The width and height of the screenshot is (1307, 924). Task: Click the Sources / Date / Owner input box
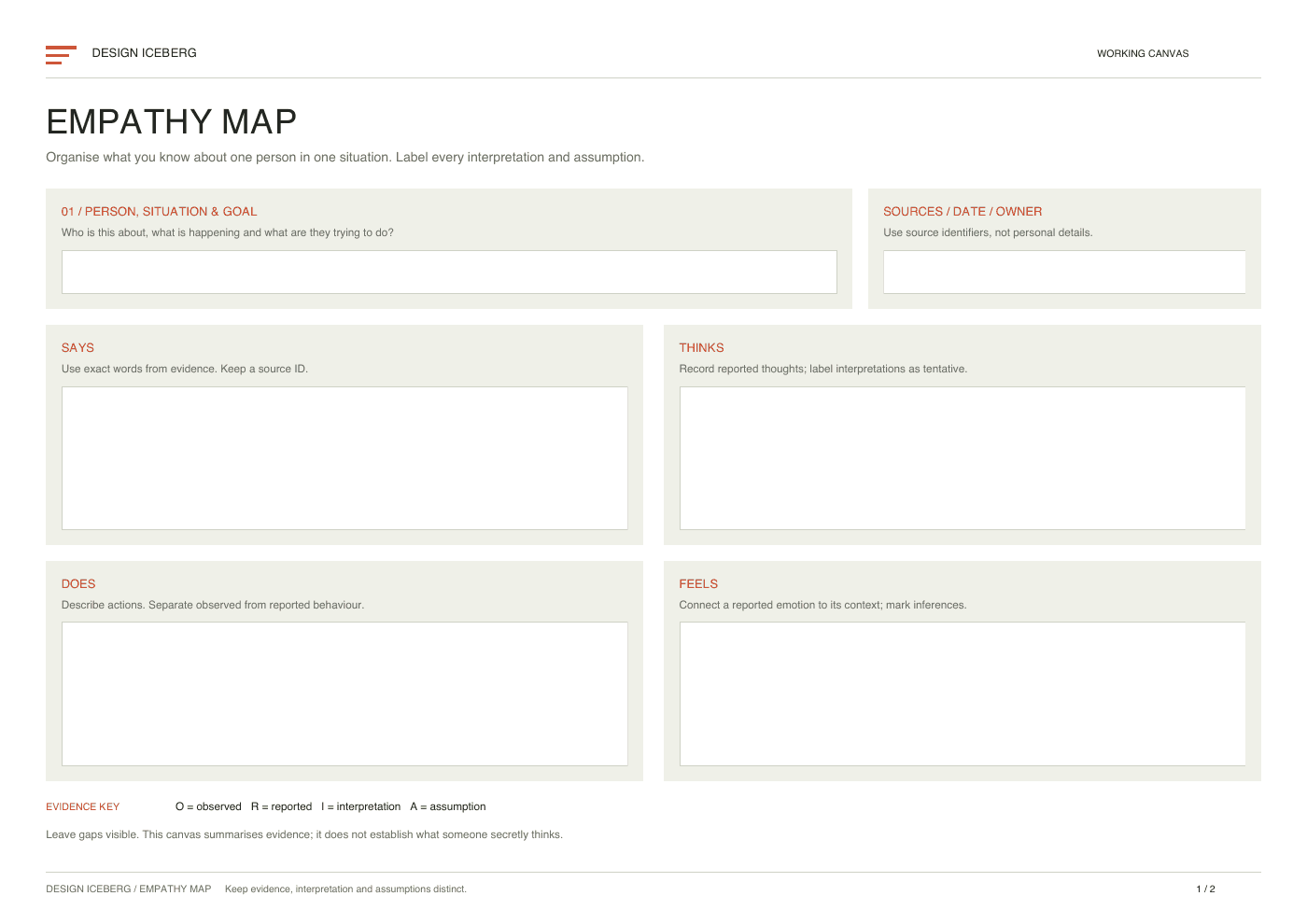[x=1064, y=272]
